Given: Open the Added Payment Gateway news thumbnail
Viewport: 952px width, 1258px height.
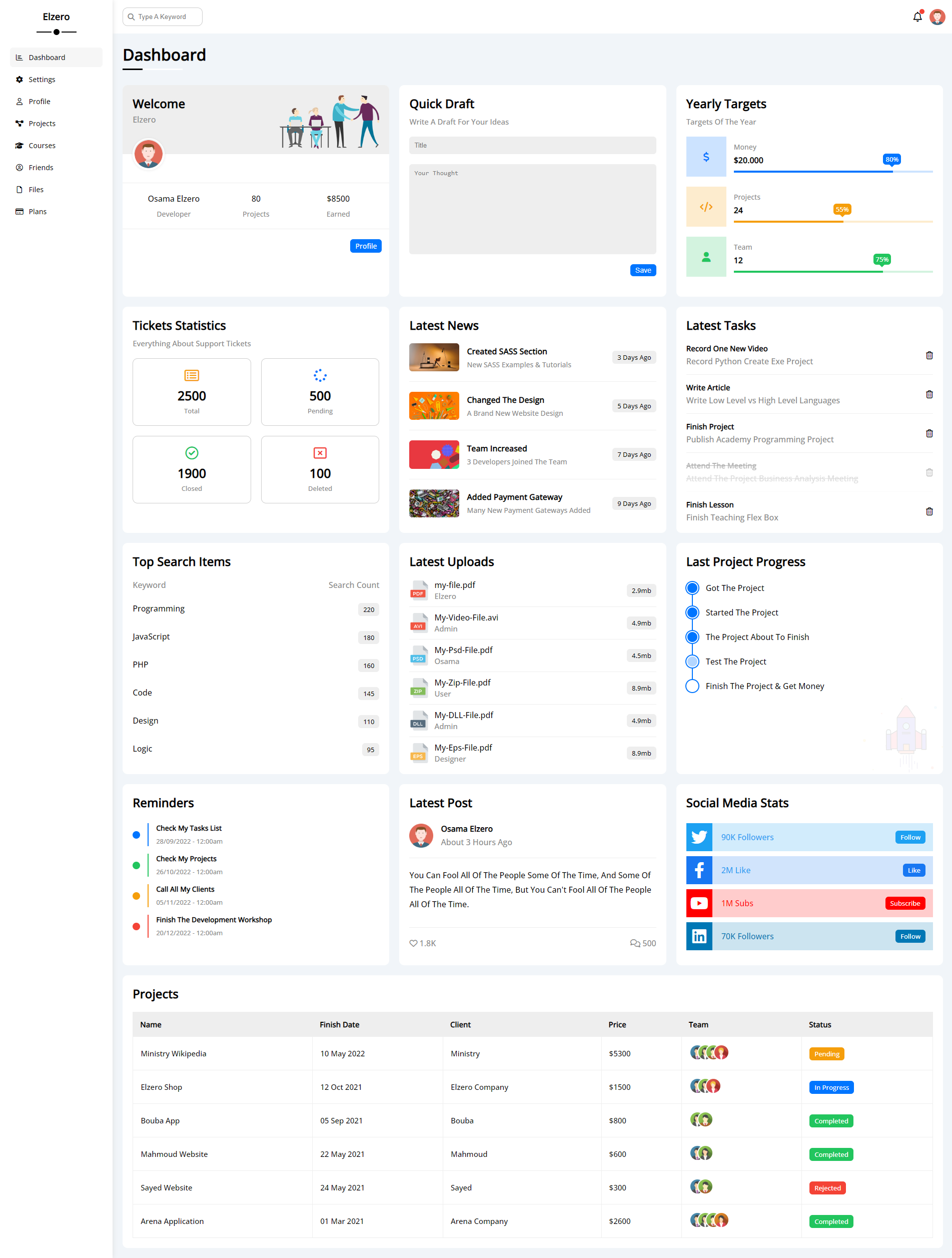Looking at the screenshot, I should (434, 503).
